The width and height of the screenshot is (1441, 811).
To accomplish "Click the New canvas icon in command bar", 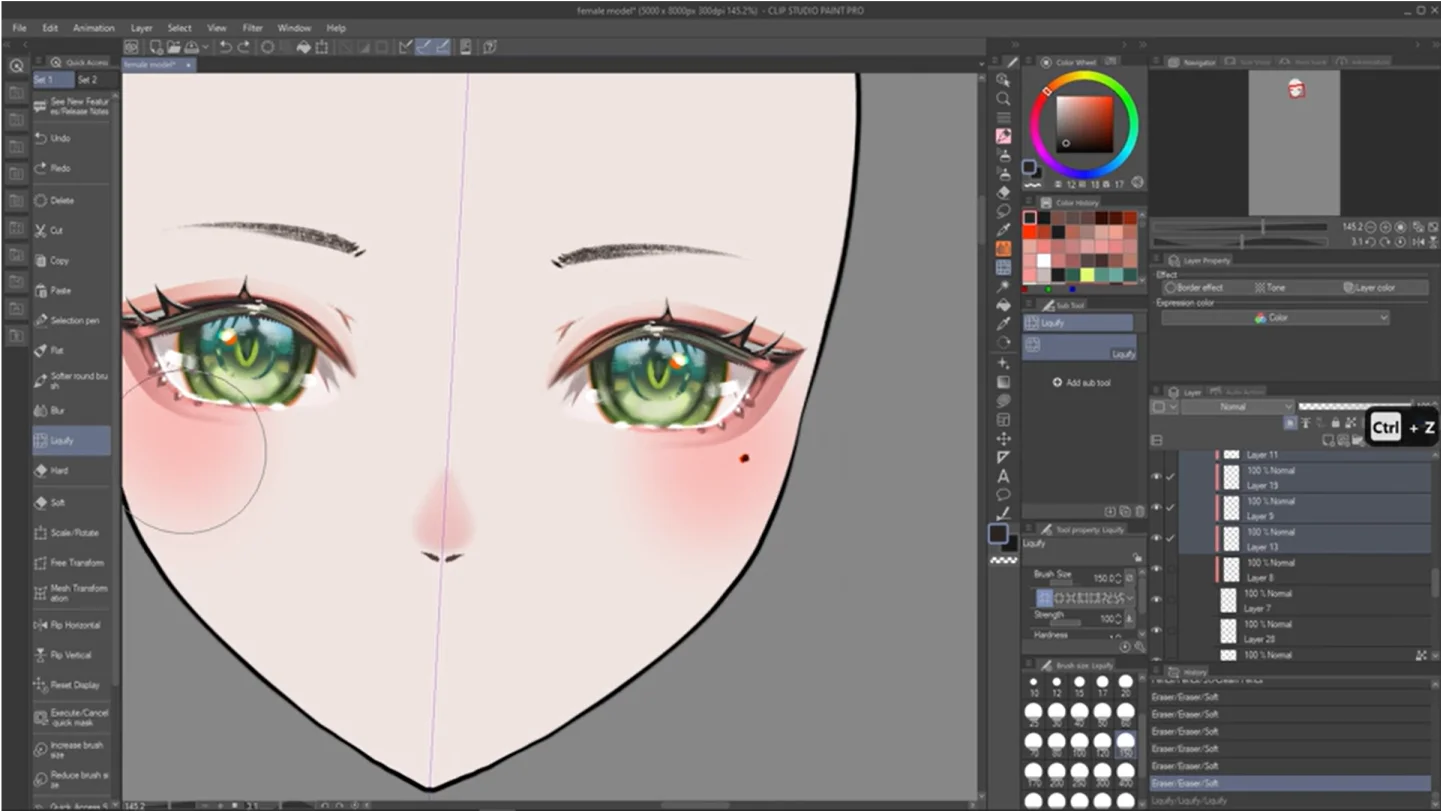I will (157, 47).
